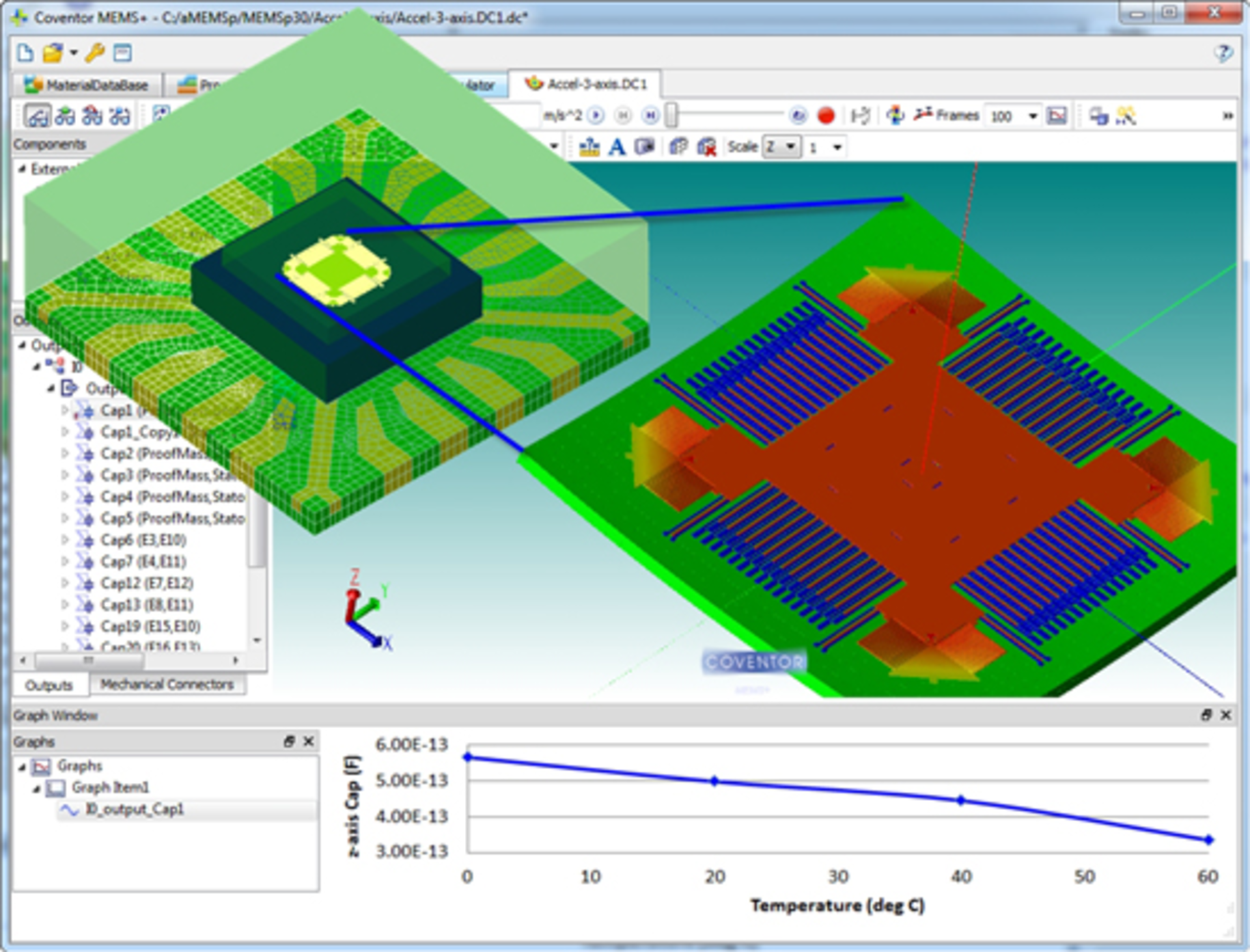Click the Mechanical Connectors button
This screenshot has height=952, width=1250.
[x=167, y=685]
